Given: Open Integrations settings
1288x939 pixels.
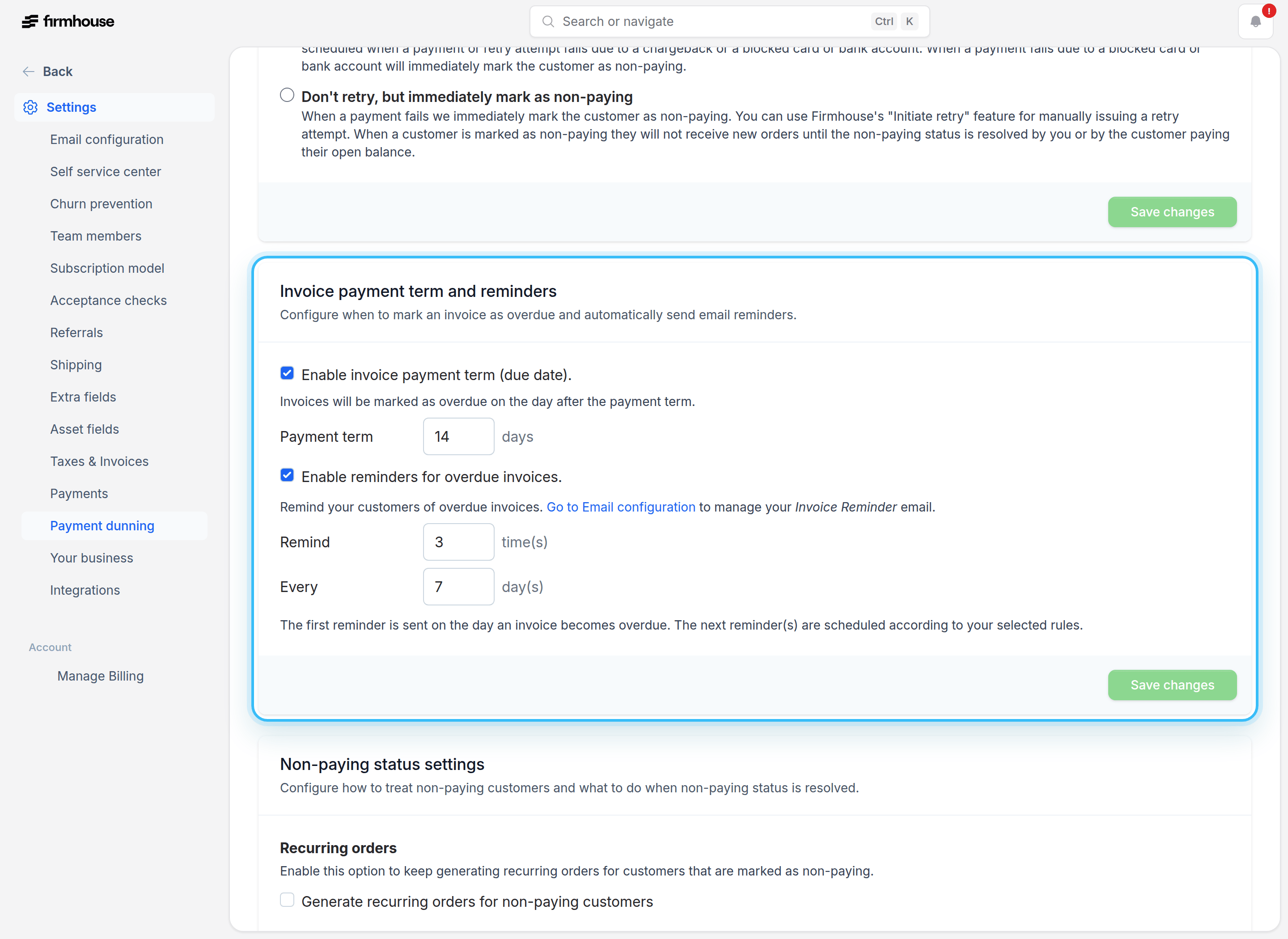Looking at the screenshot, I should [x=85, y=591].
